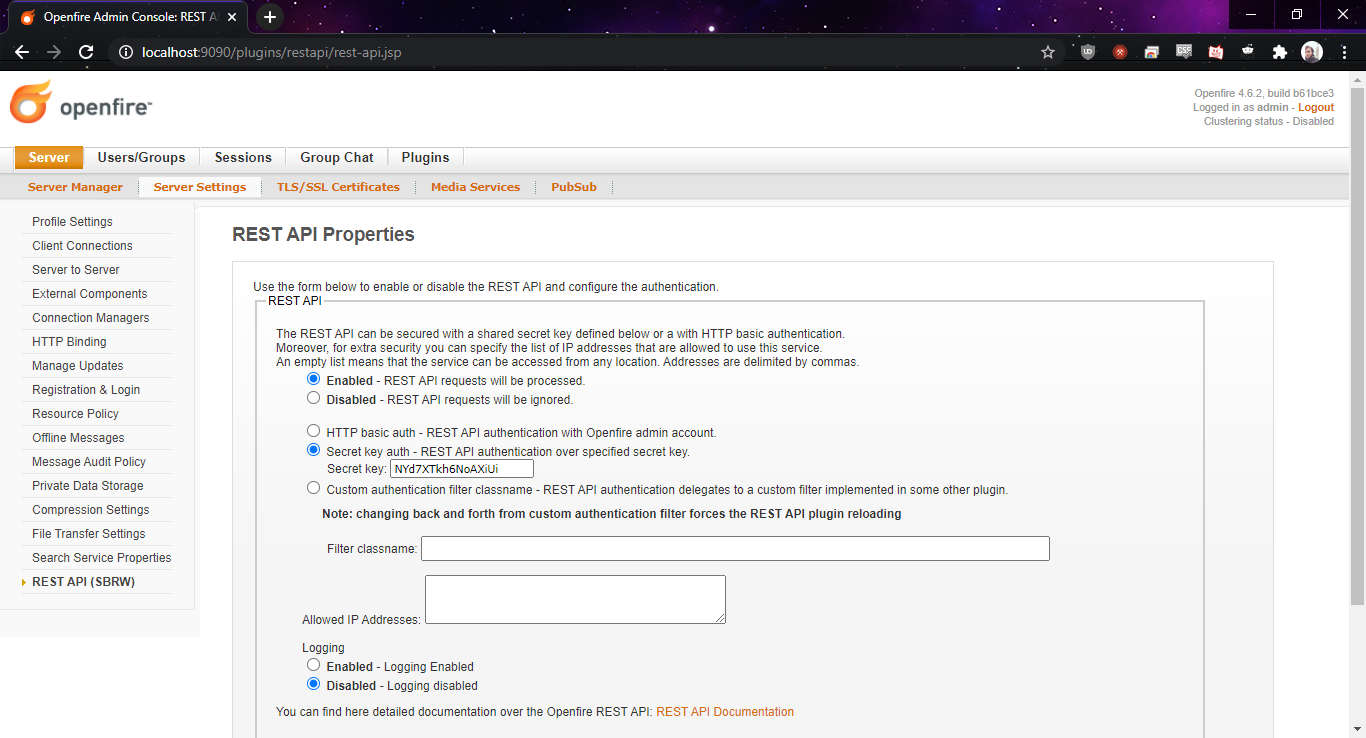Open the CSS extension icon

(1184, 52)
